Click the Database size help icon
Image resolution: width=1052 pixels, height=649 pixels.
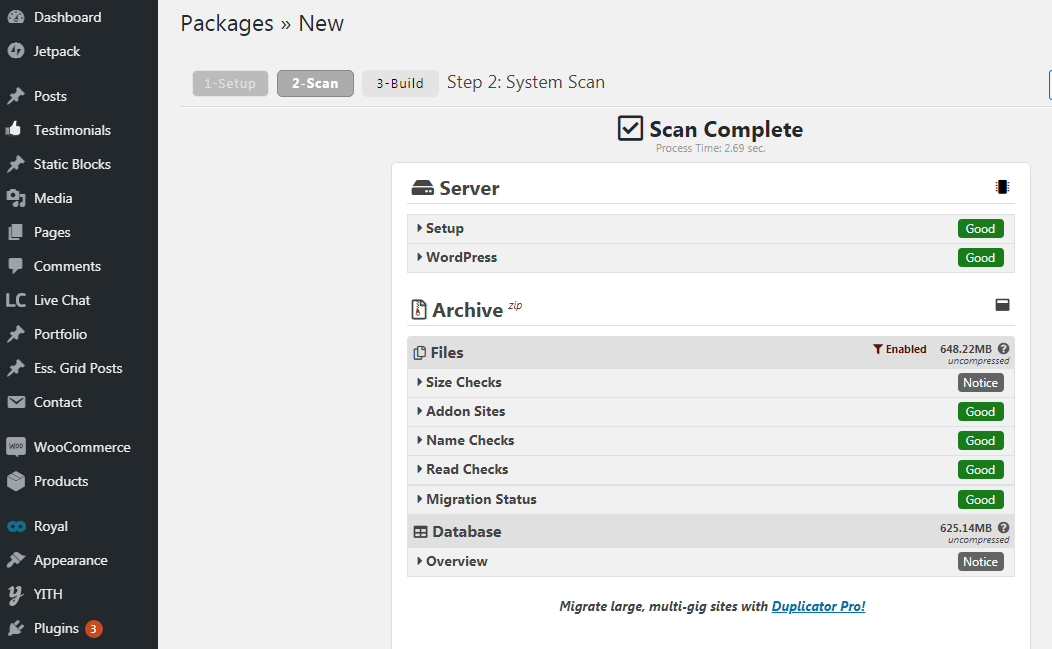click(1003, 528)
